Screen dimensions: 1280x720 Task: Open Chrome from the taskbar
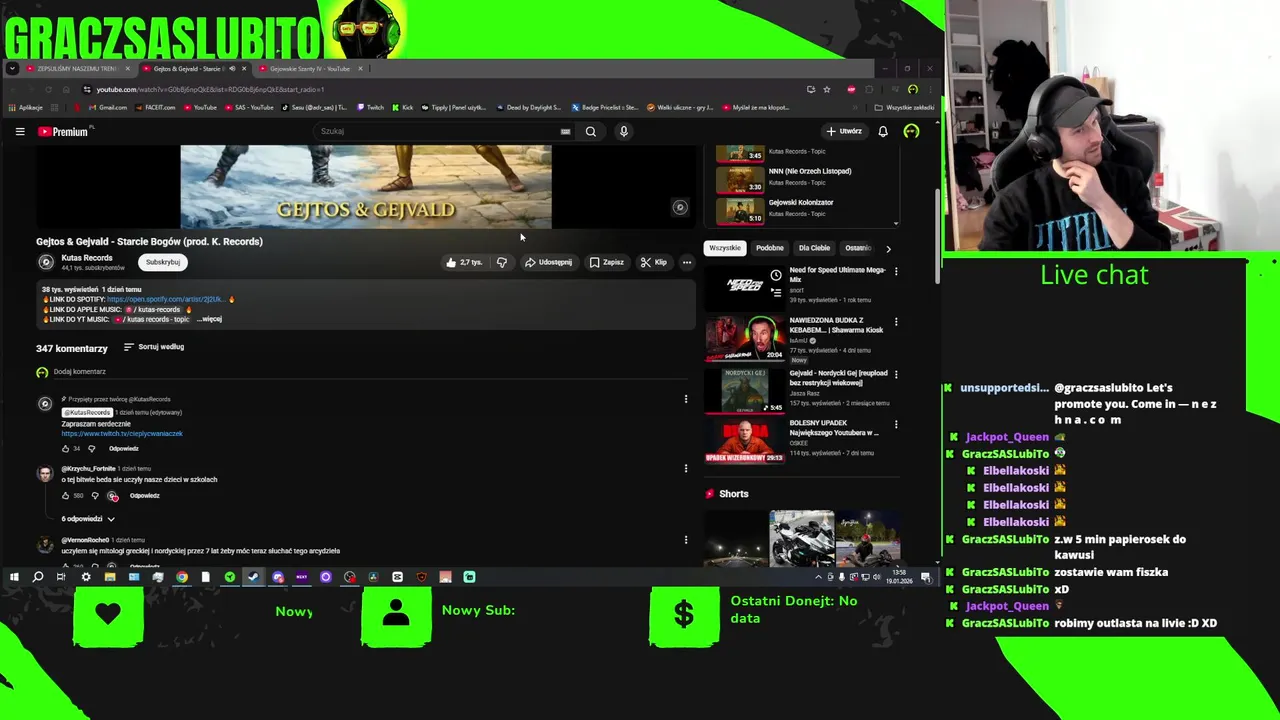coord(182,577)
